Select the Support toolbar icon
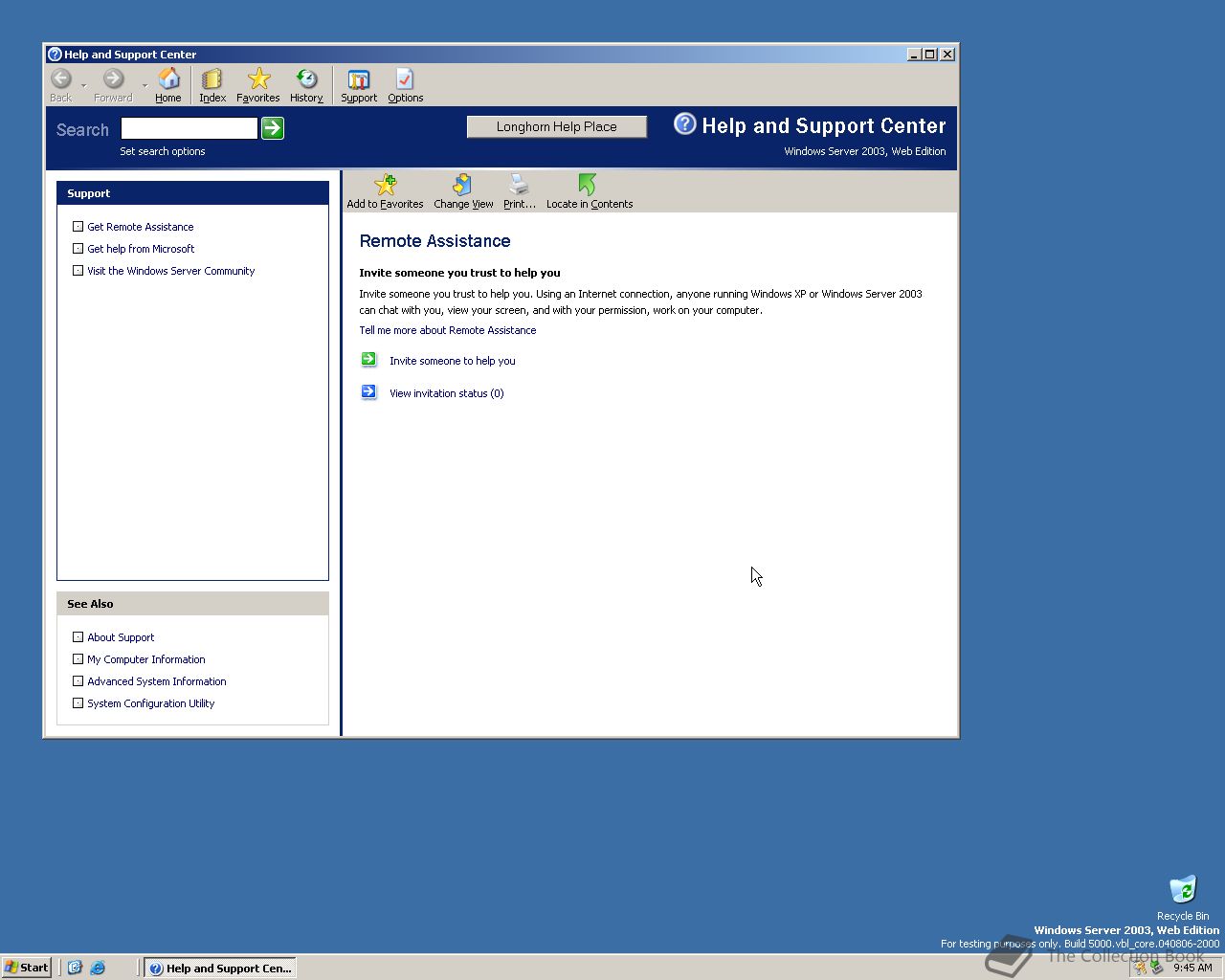The height and width of the screenshot is (980, 1225). [x=359, y=78]
